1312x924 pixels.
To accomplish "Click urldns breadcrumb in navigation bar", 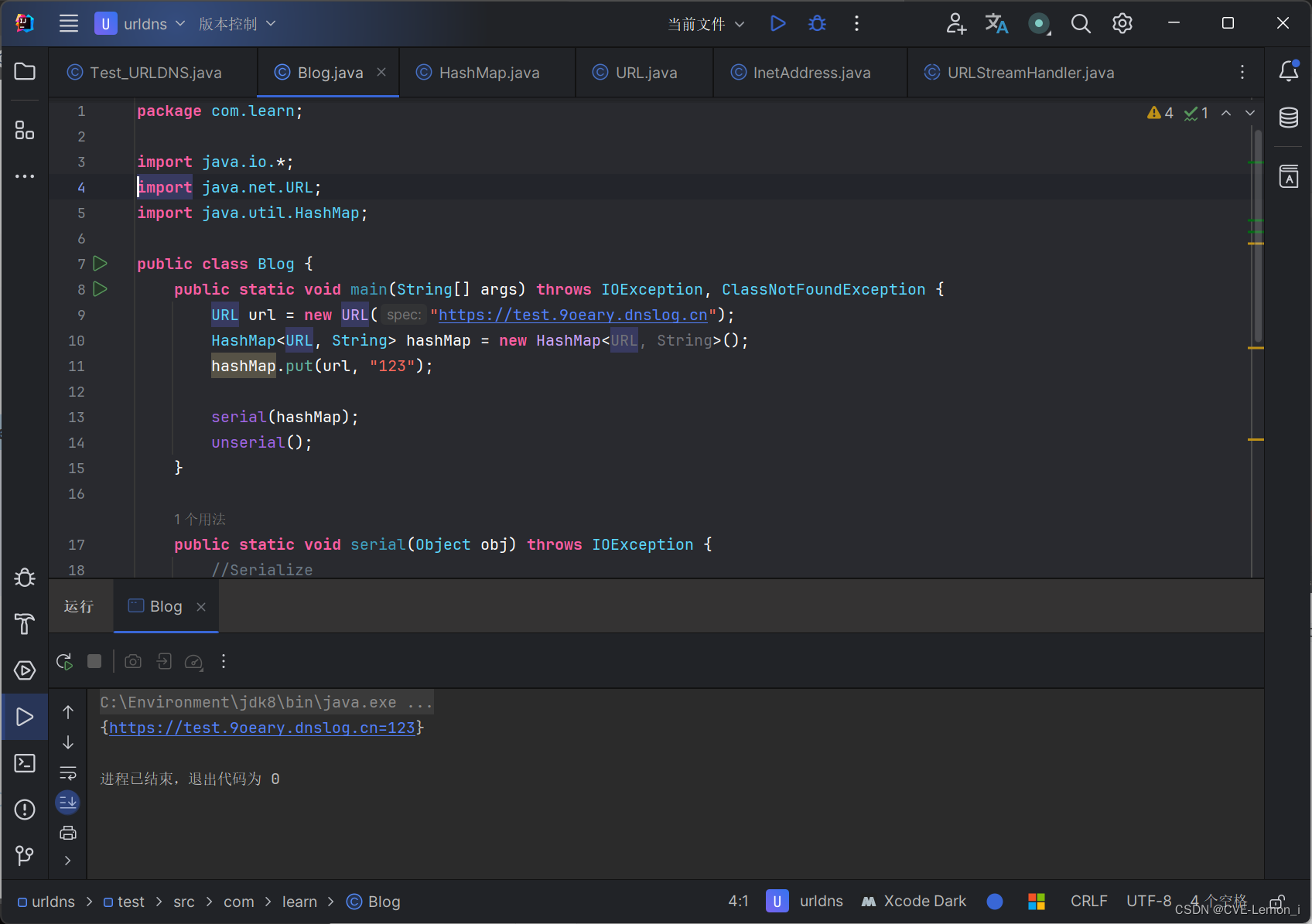I will 46,902.
